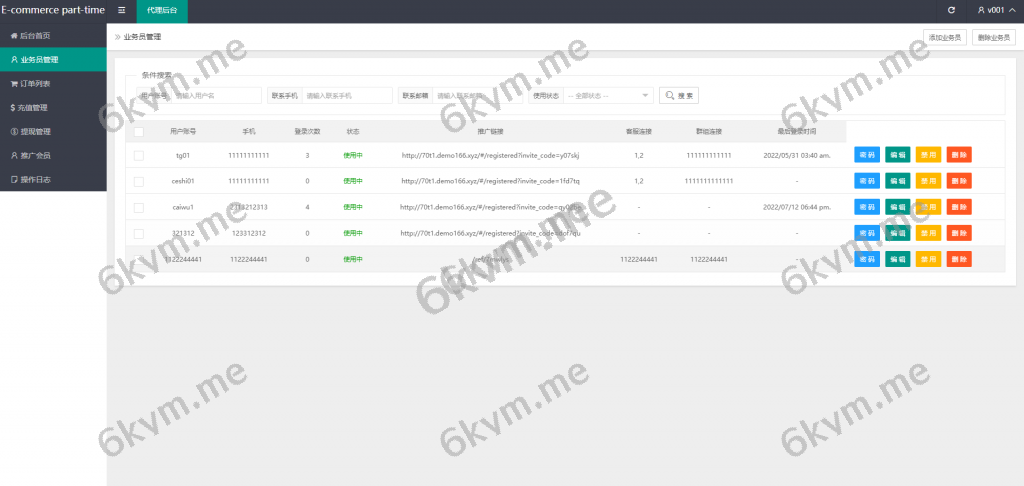This screenshot has height=486, width=1024.
Task: Select 业务员管理 in the sidebar menu
Action: (x=39, y=59)
